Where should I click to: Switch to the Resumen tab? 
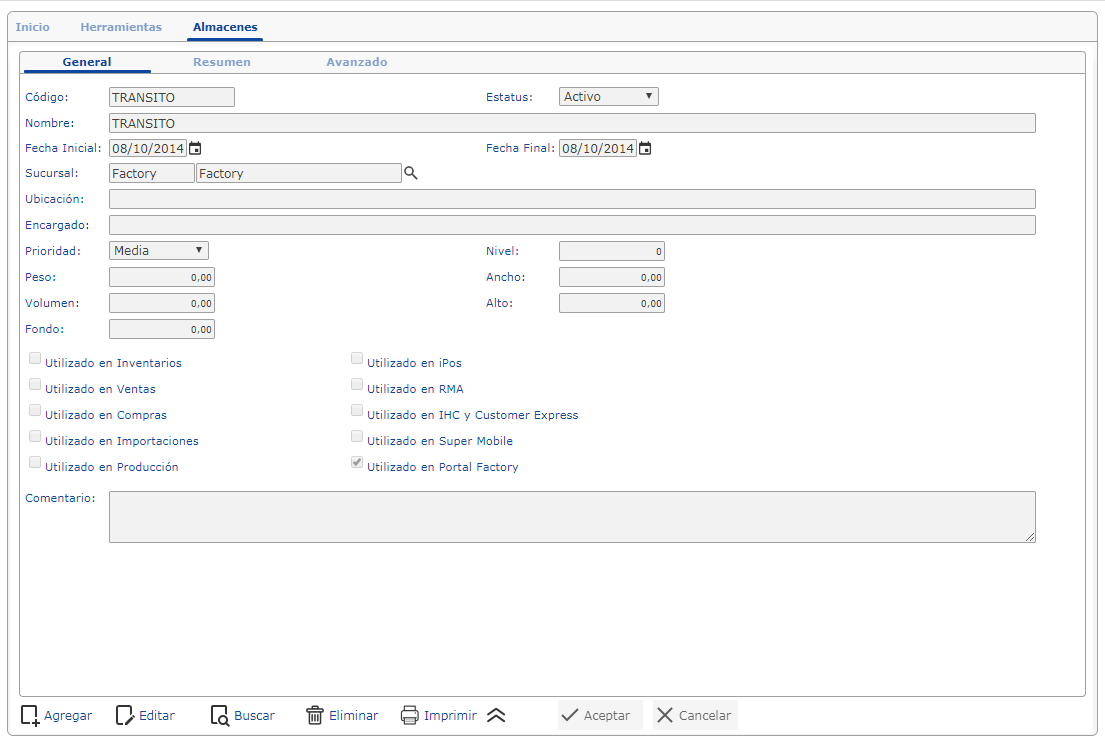(222, 62)
